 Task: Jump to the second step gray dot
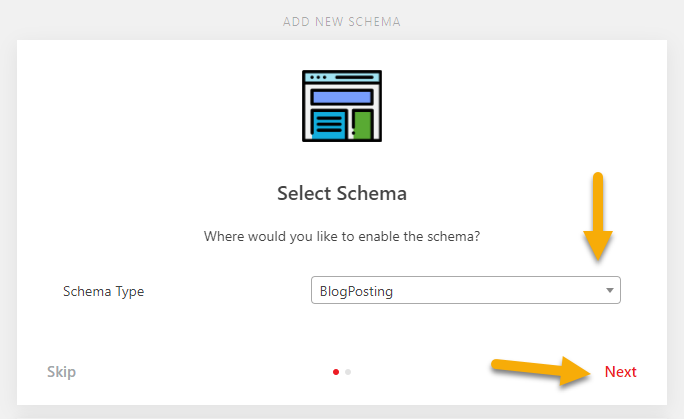coord(348,372)
